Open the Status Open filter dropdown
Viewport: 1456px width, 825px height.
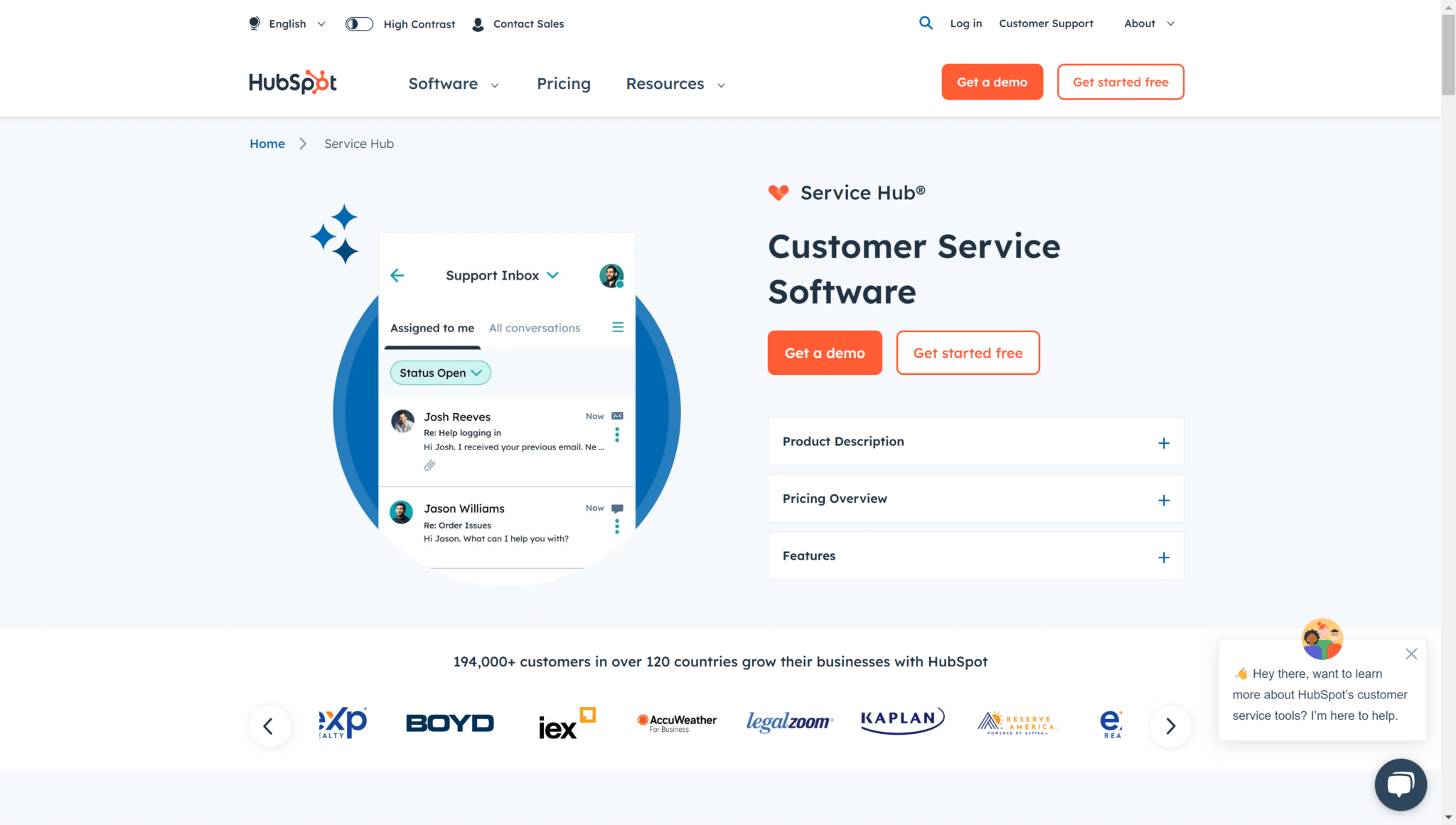click(441, 373)
